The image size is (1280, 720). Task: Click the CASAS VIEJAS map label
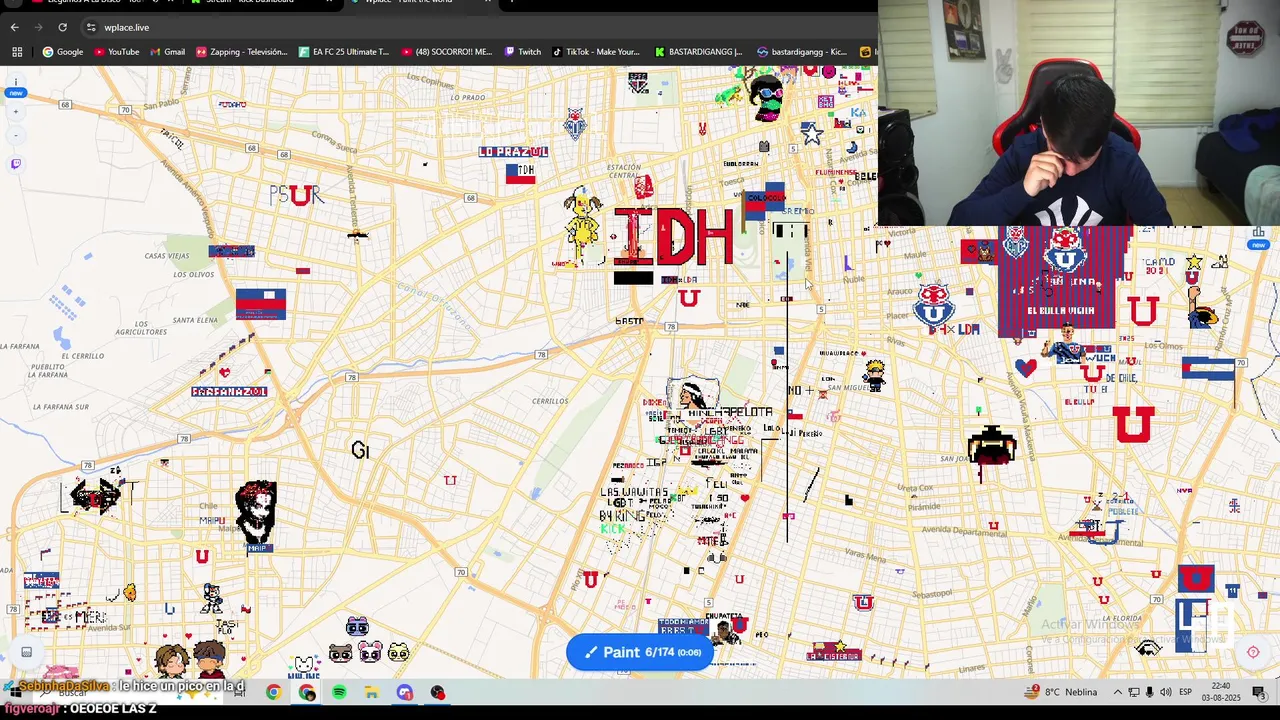[x=167, y=256]
